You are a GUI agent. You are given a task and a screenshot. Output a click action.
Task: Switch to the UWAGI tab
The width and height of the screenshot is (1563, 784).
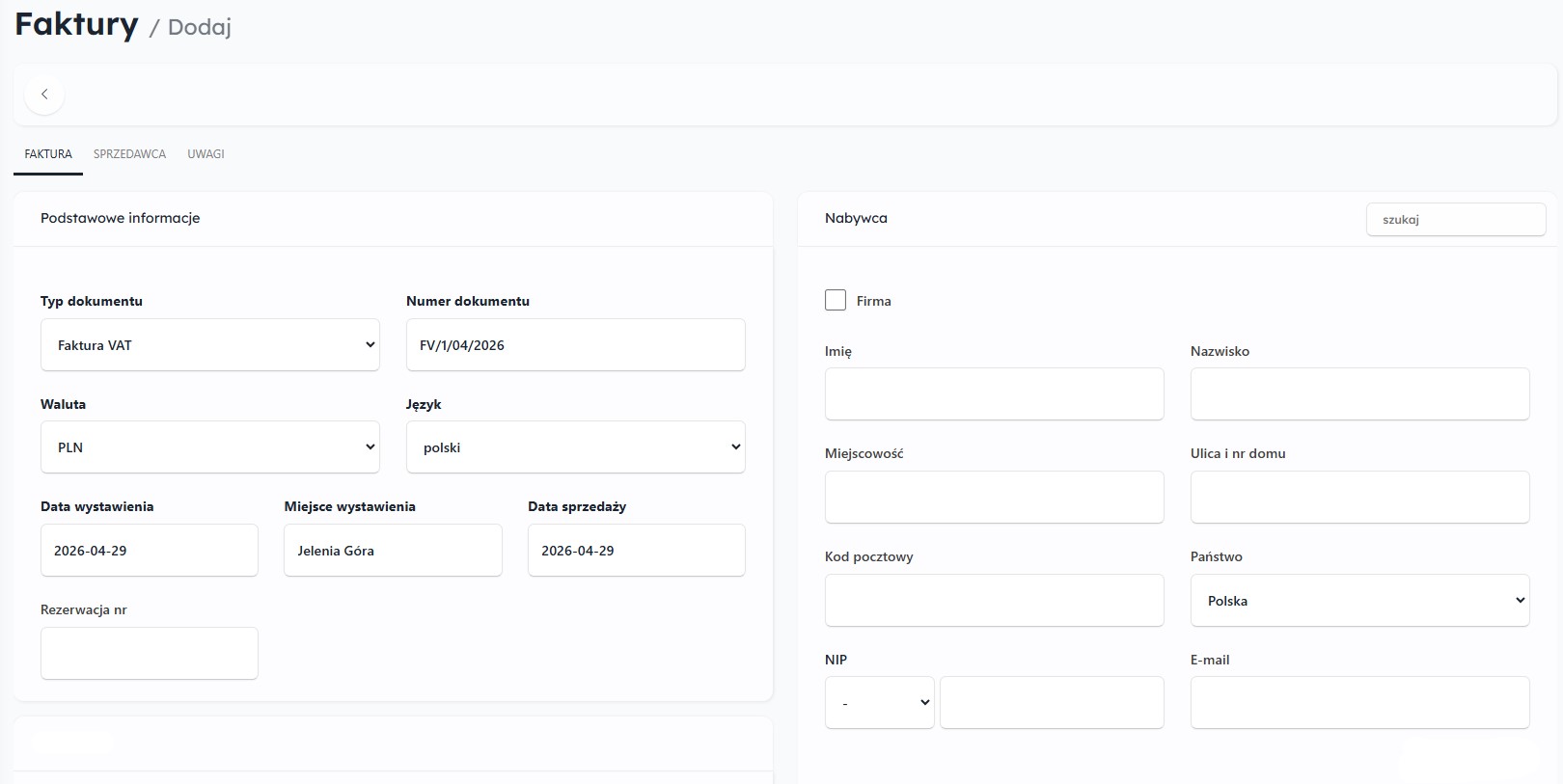pyautogui.click(x=206, y=154)
